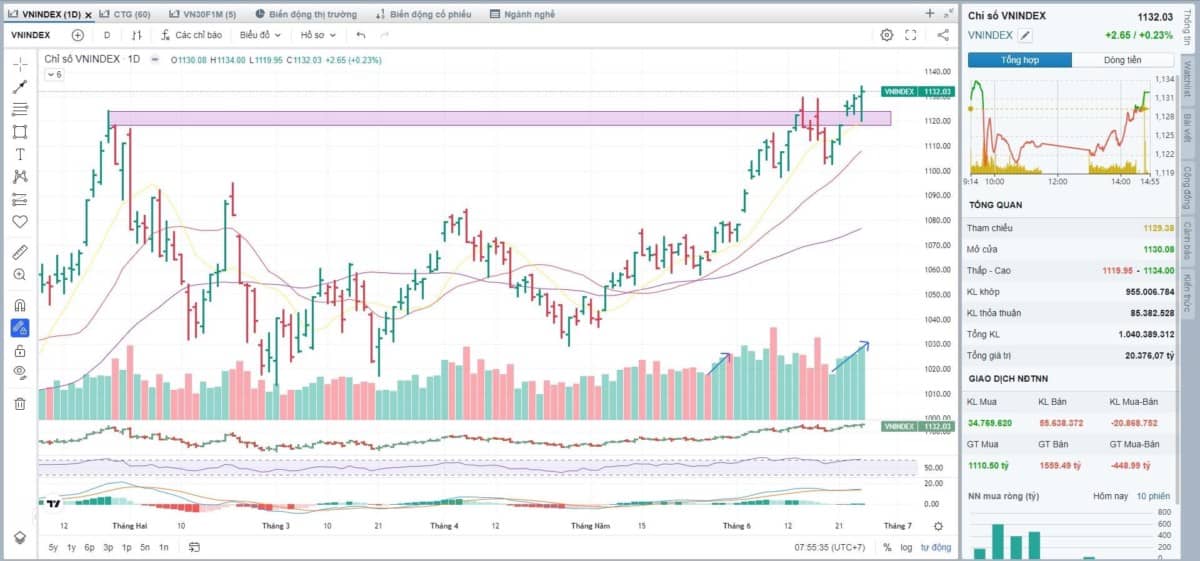Open the object tree layers icon

coord(20,538)
